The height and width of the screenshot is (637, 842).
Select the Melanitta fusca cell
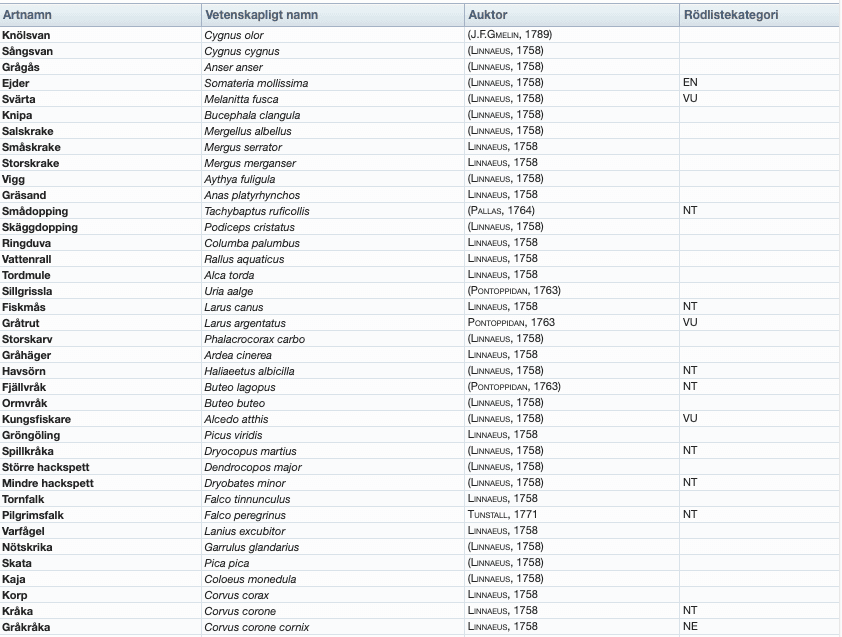click(244, 99)
